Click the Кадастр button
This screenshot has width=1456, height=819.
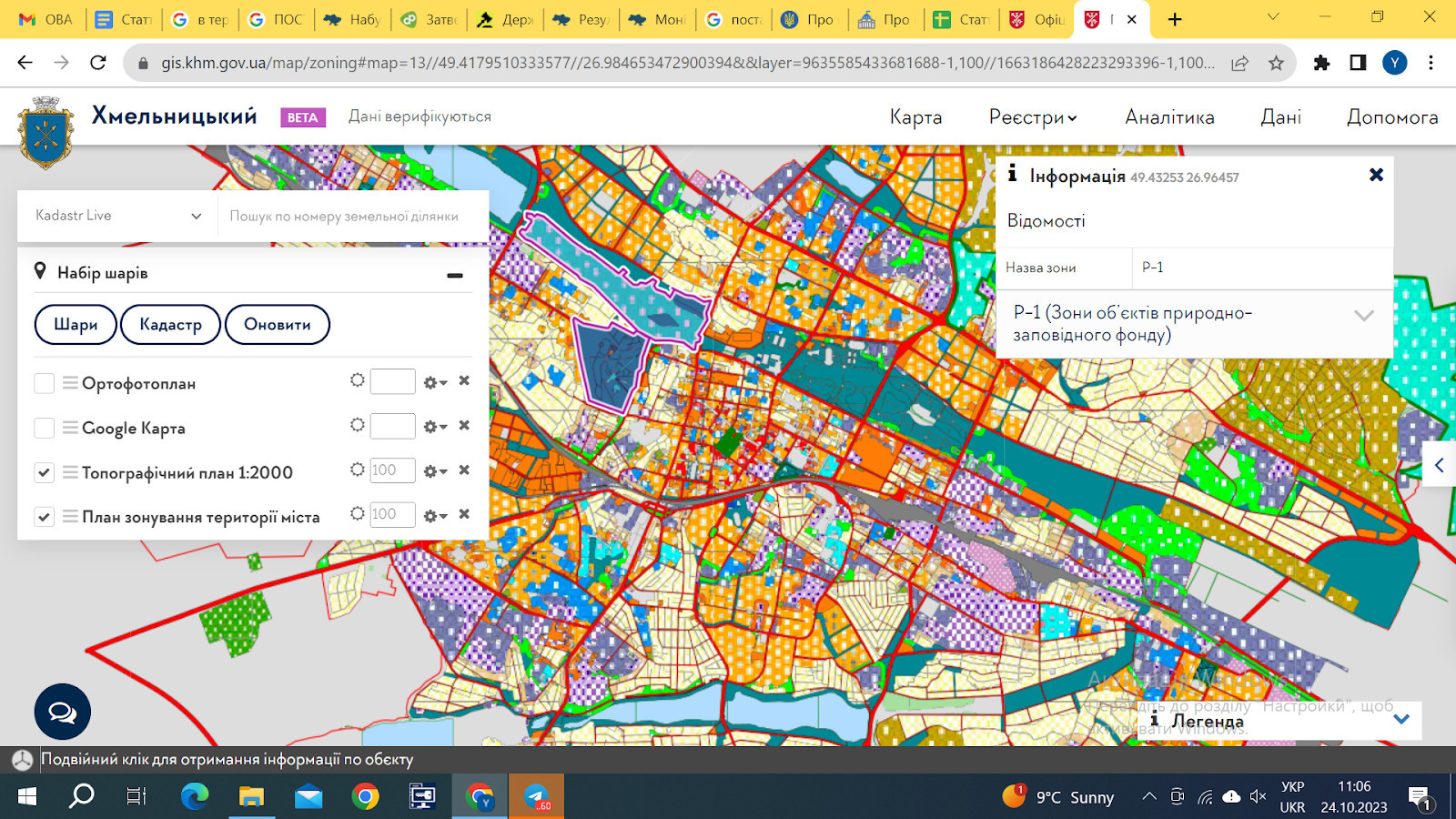[x=170, y=325]
